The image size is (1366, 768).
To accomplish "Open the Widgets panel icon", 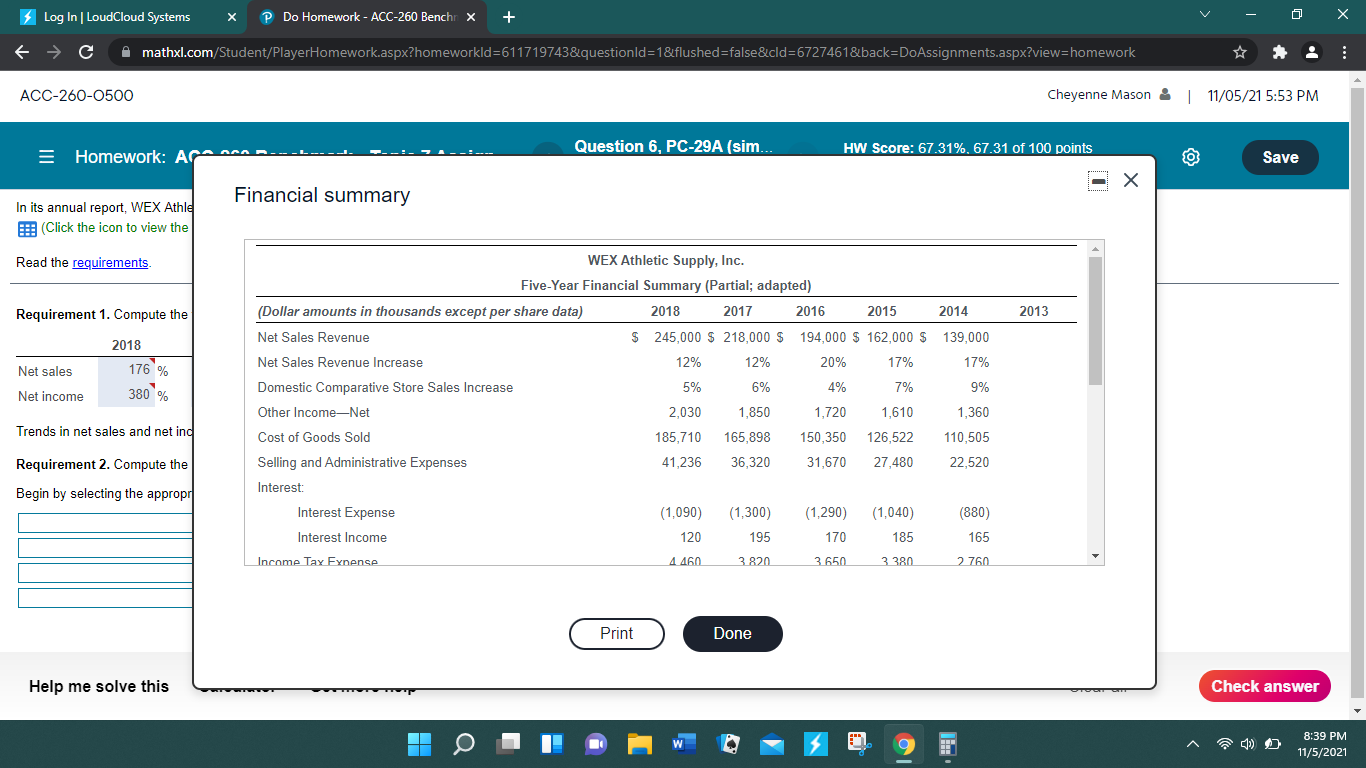I will click(x=552, y=744).
